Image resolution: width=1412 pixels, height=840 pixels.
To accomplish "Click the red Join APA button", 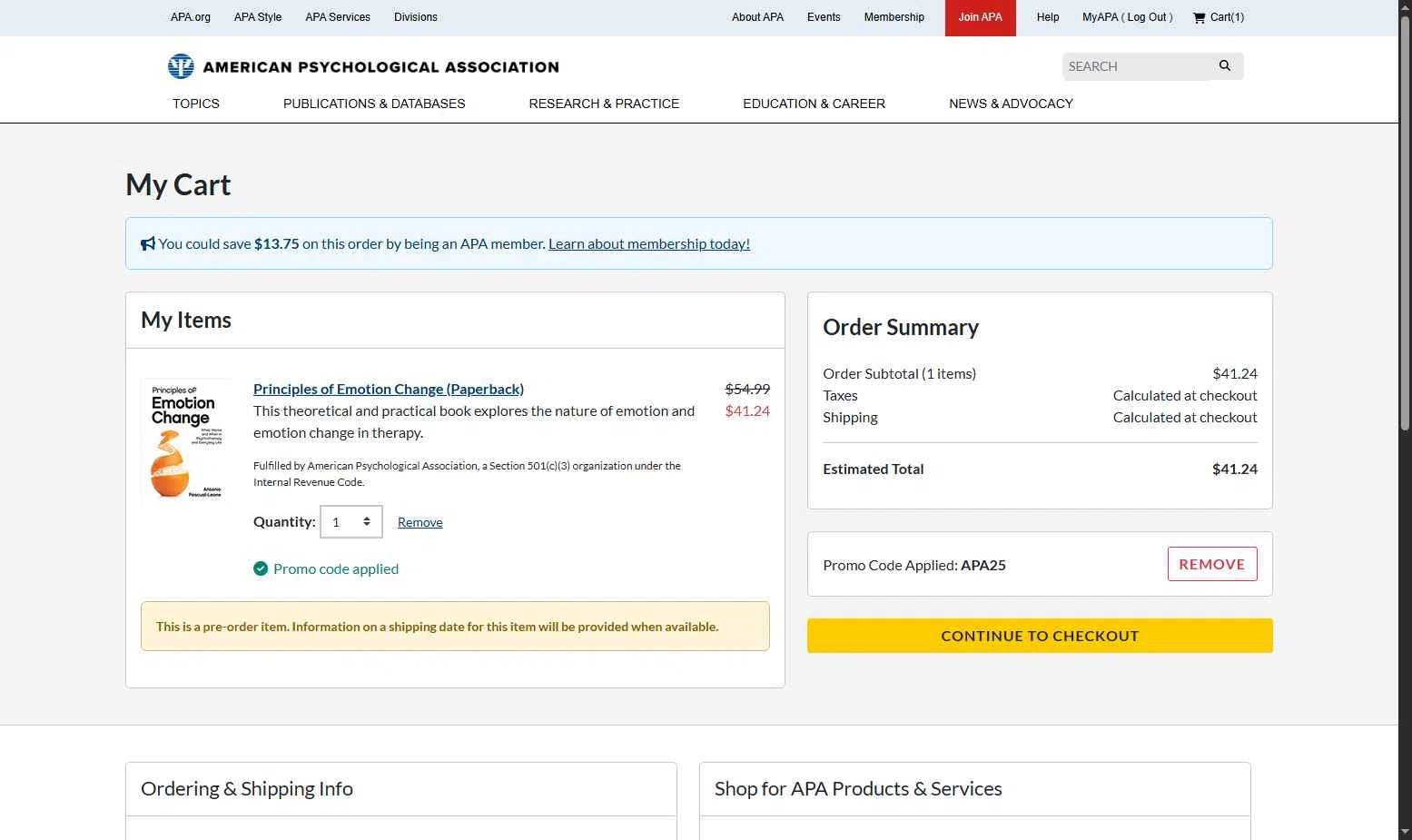I will (x=981, y=17).
